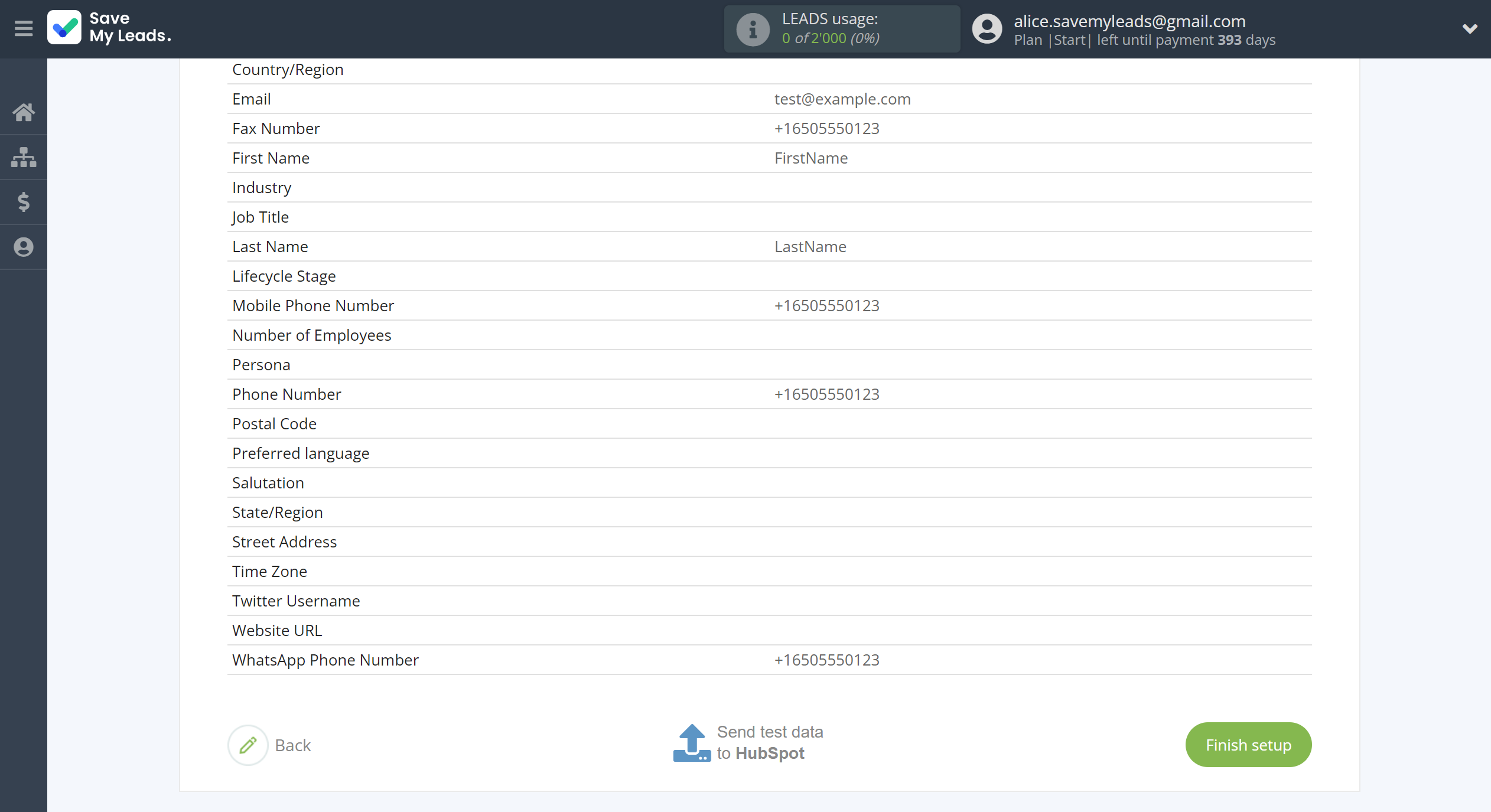Click the hamburger menu icon top-left
The image size is (1491, 812).
click(x=24, y=28)
